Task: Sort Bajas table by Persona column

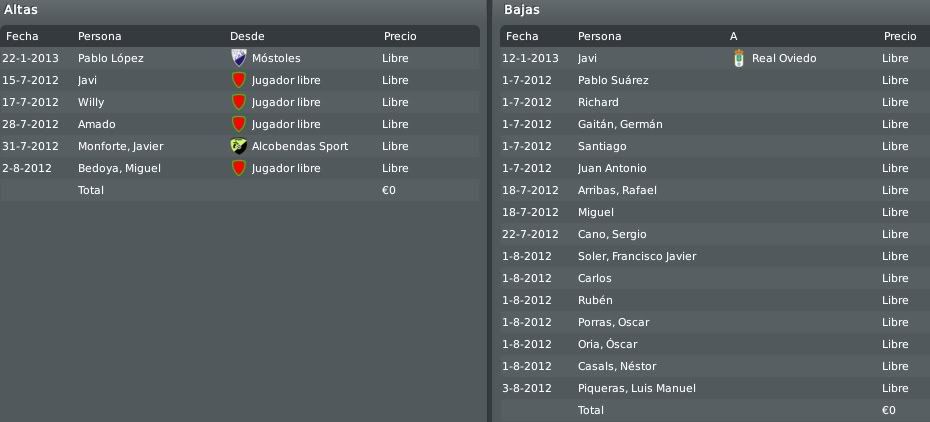Action: pos(600,36)
